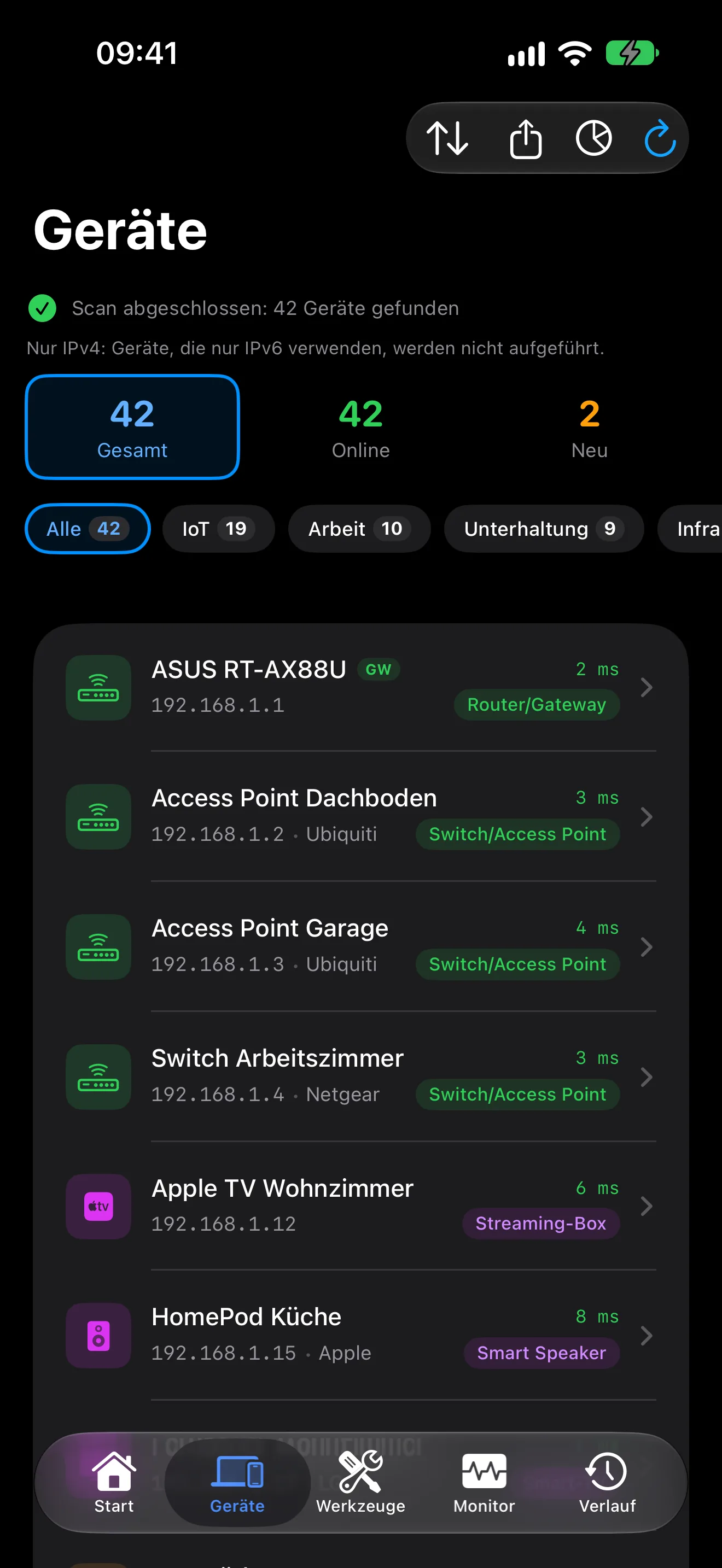Filter by IoT 19 category chip
This screenshot has height=1568, width=722.
coord(218,528)
